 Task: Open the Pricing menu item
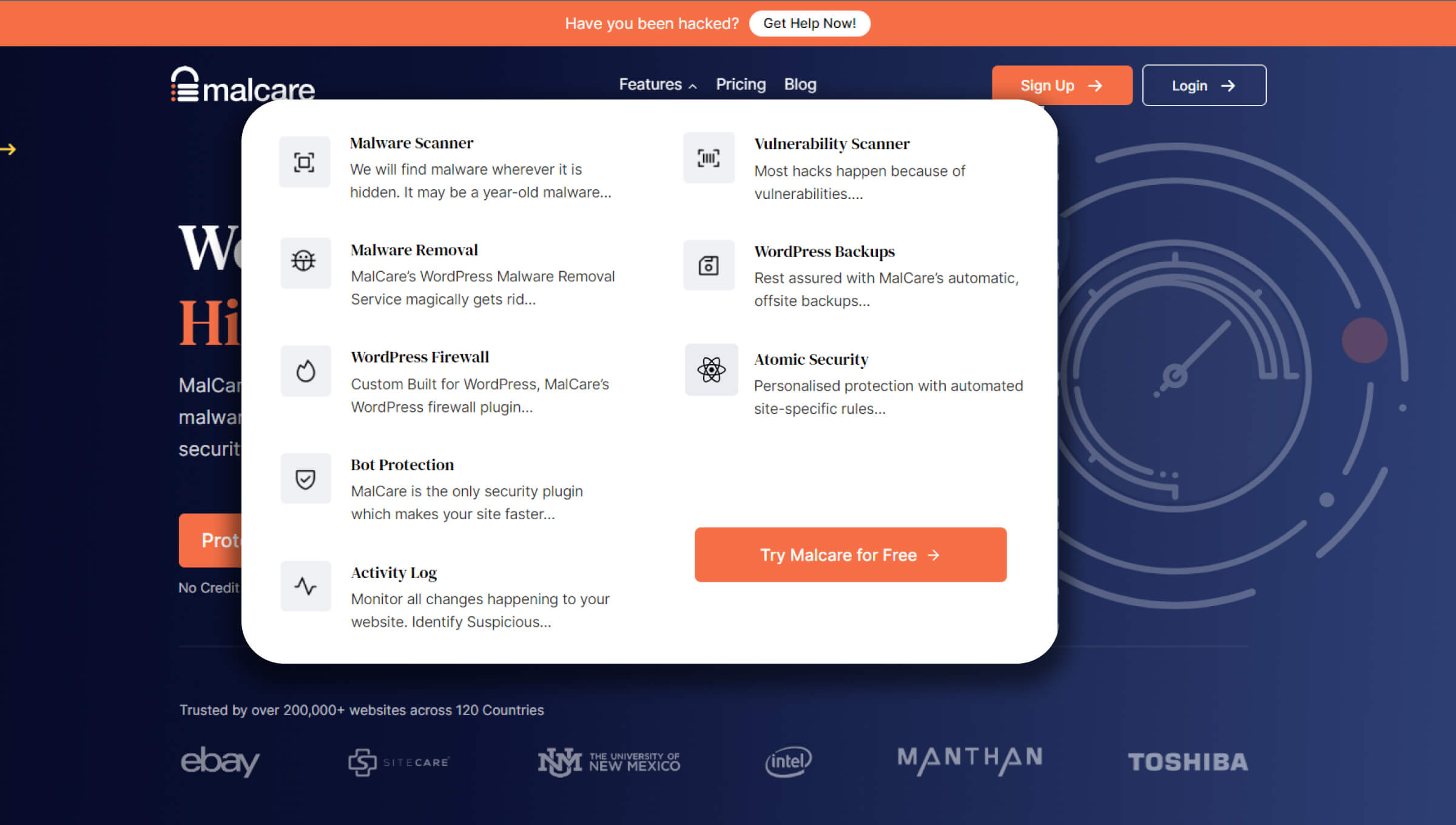tap(741, 84)
